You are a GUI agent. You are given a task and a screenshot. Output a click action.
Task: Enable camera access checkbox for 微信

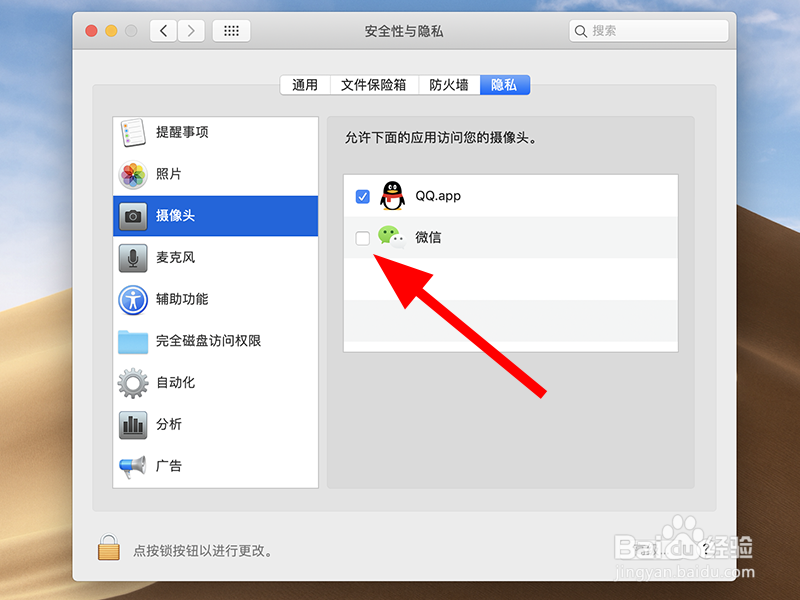(x=363, y=238)
